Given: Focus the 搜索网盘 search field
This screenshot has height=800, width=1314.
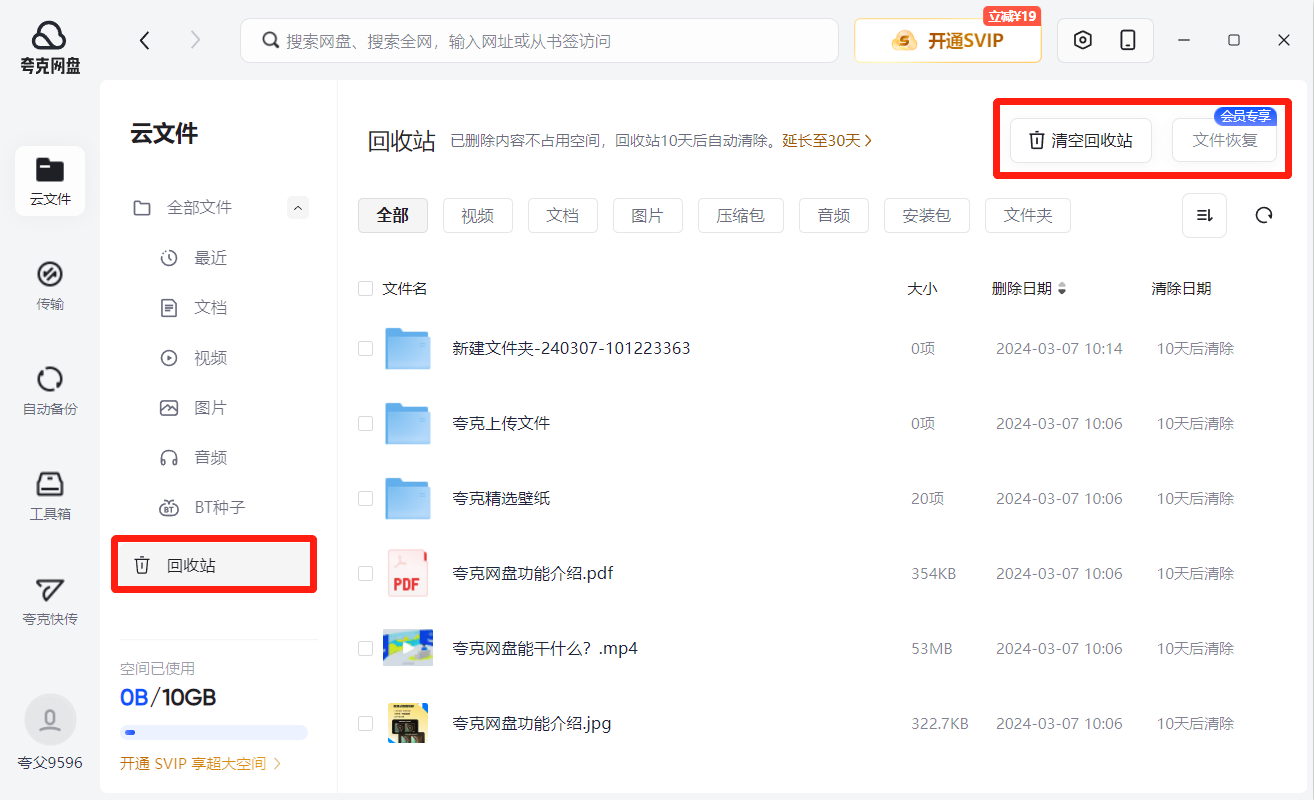Looking at the screenshot, I should pyautogui.click(x=539, y=41).
